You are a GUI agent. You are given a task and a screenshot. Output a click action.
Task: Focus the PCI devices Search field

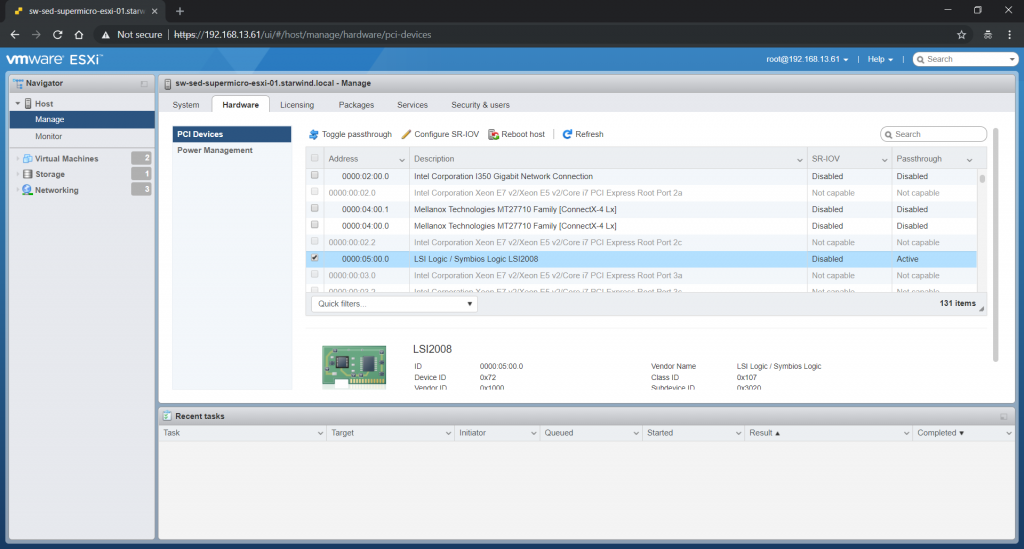coord(933,134)
